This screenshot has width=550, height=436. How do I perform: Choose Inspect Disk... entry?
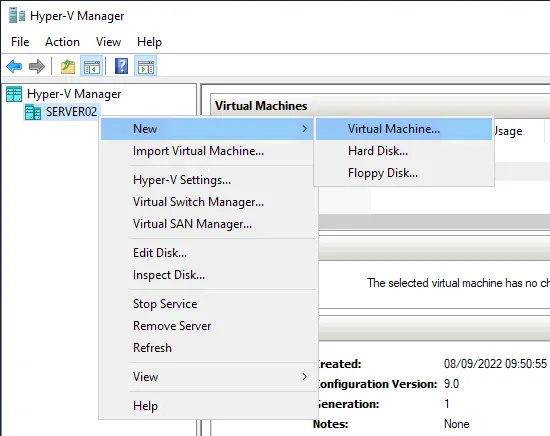click(207, 275)
